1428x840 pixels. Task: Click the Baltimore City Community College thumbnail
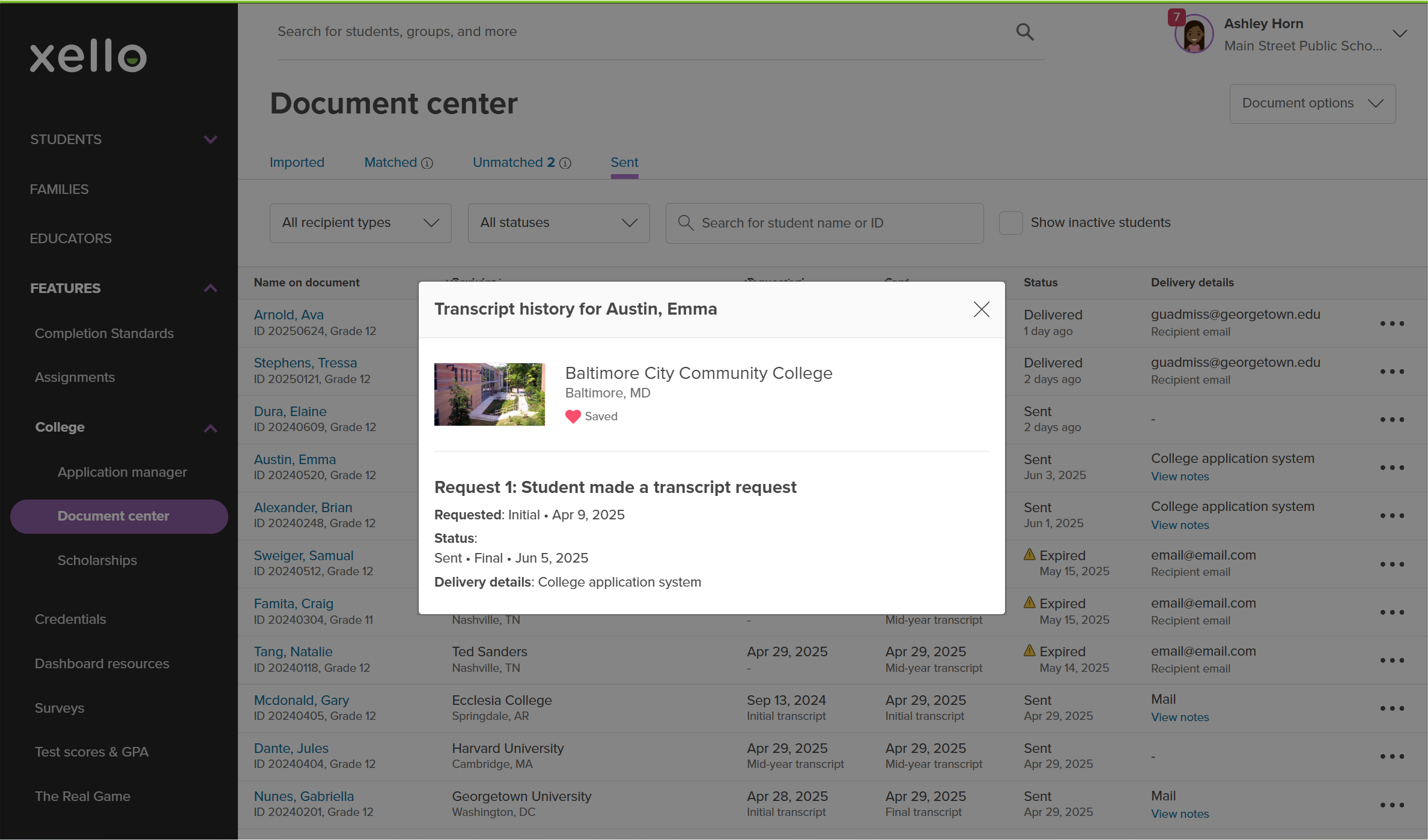[x=489, y=394]
